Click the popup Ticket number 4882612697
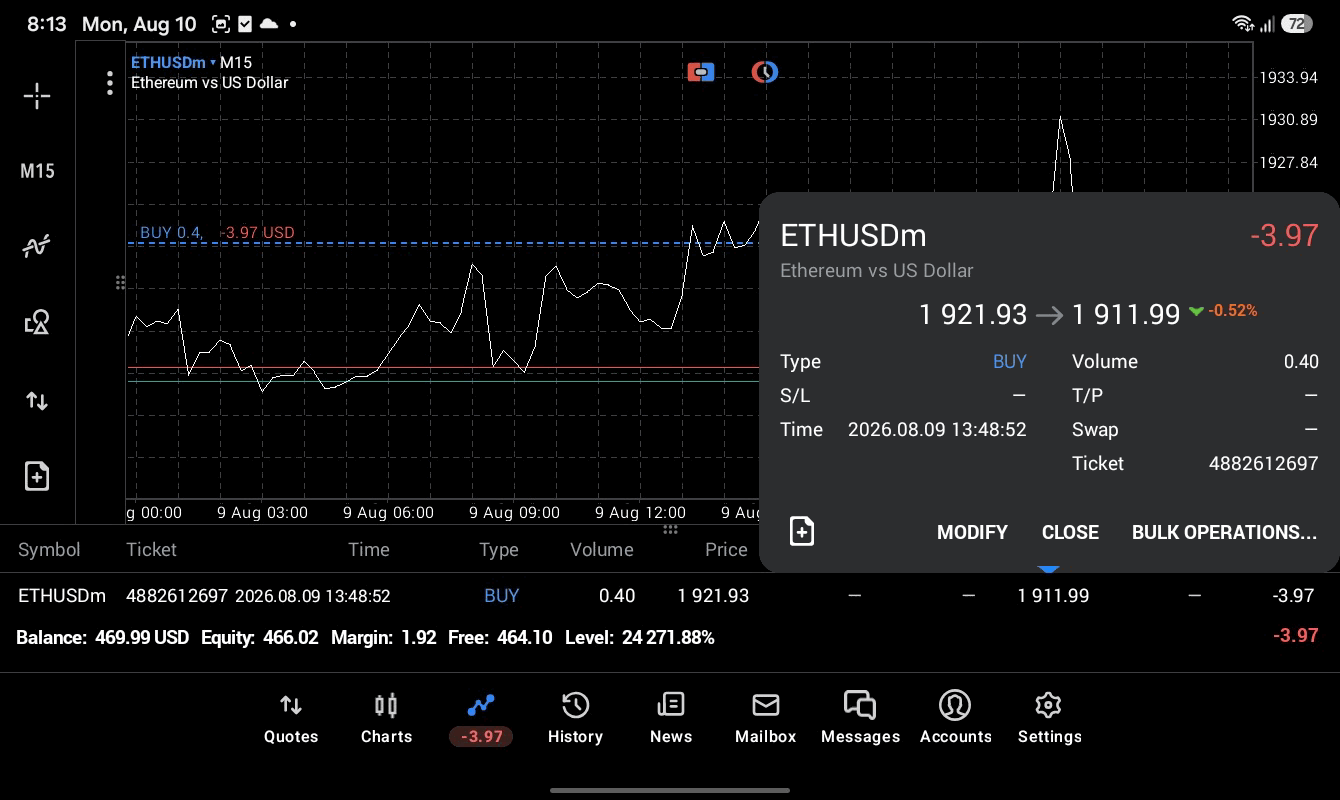This screenshot has width=1340, height=800. pos(1263,463)
